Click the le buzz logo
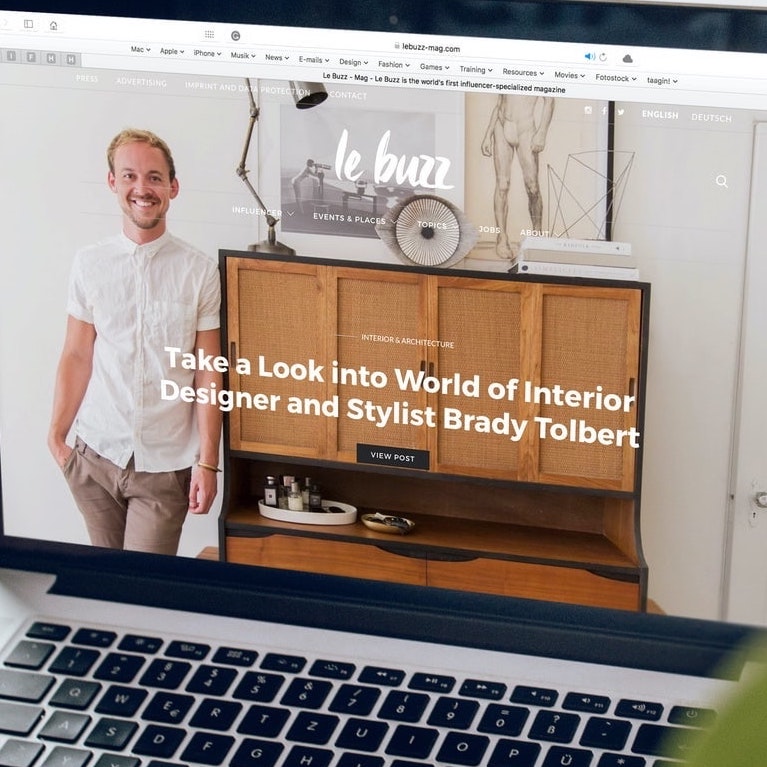Image resolution: width=767 pixels, height=767 pixels. tap(391, 160)
